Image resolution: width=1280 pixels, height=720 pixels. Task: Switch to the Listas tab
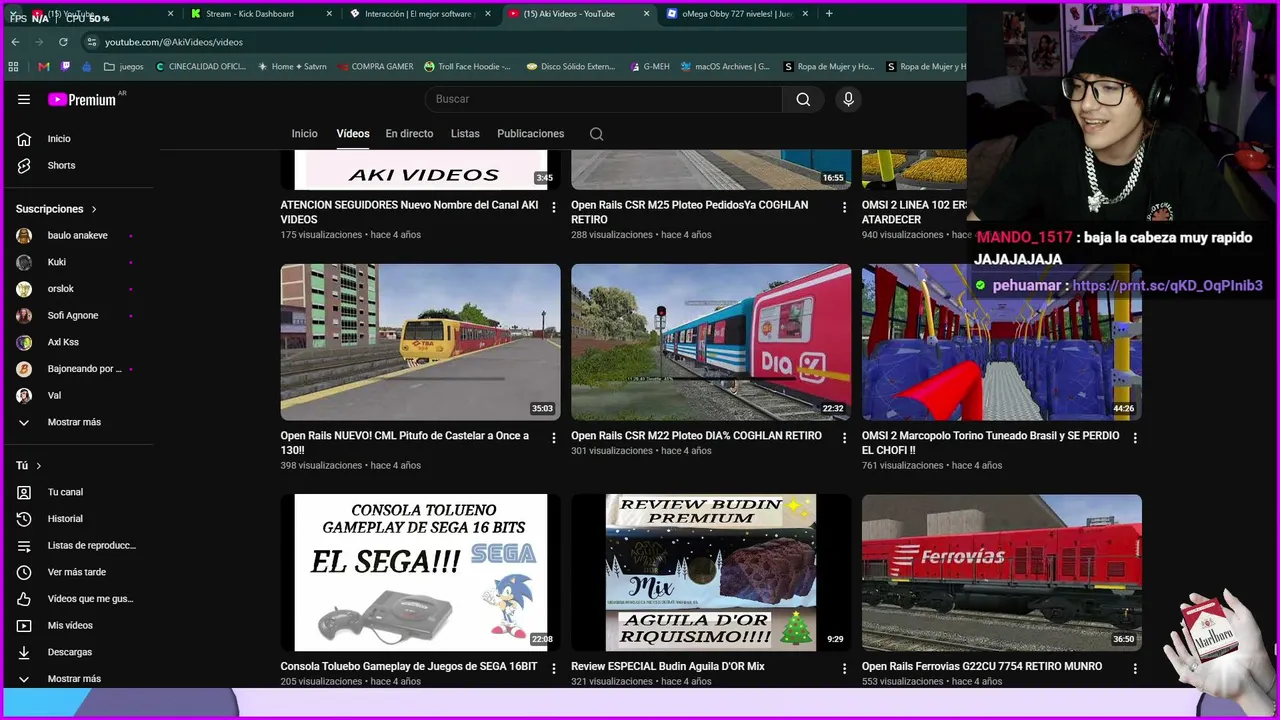click(465, 134)
